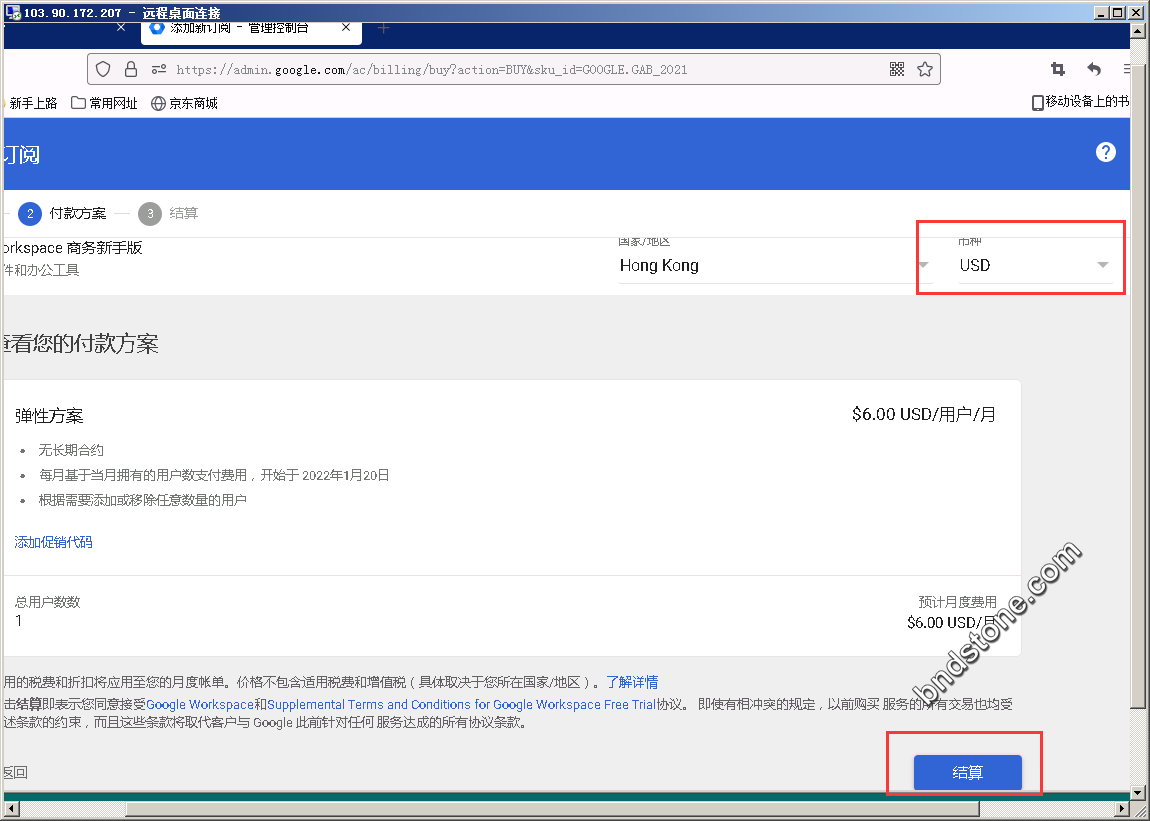Open the Hong Kong country dropdown
This screenshot has height=821, width=1150.
click(774, 265)
